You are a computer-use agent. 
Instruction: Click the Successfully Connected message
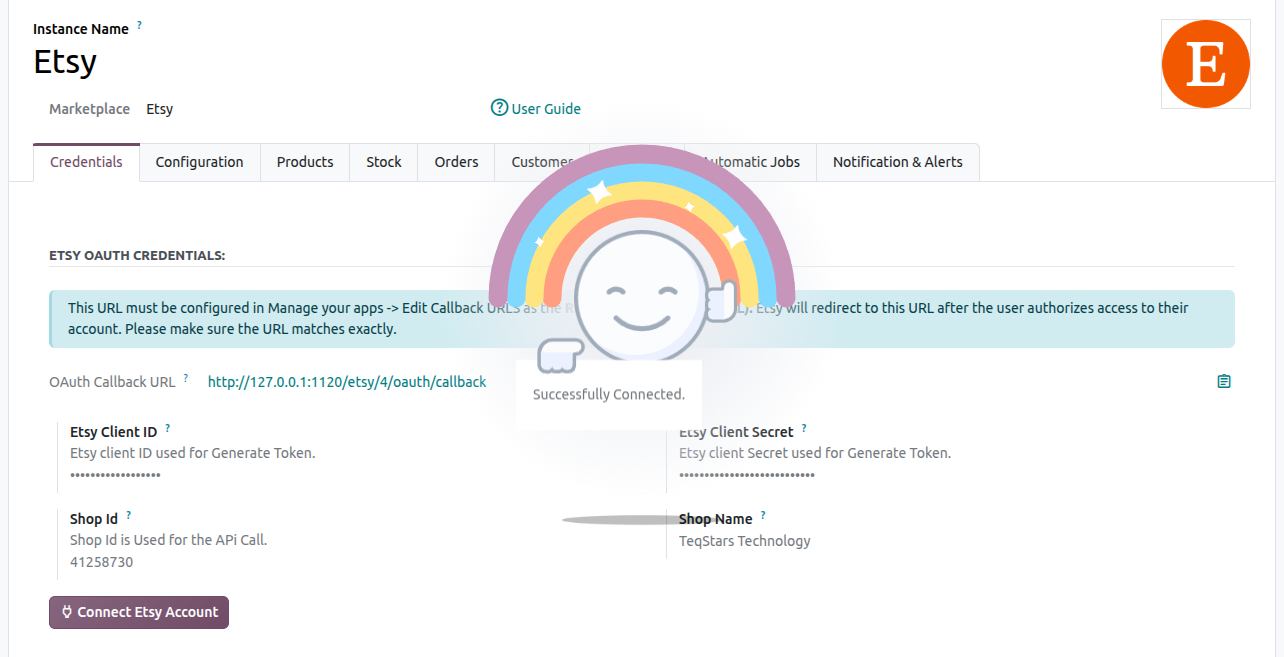[609, 394]
